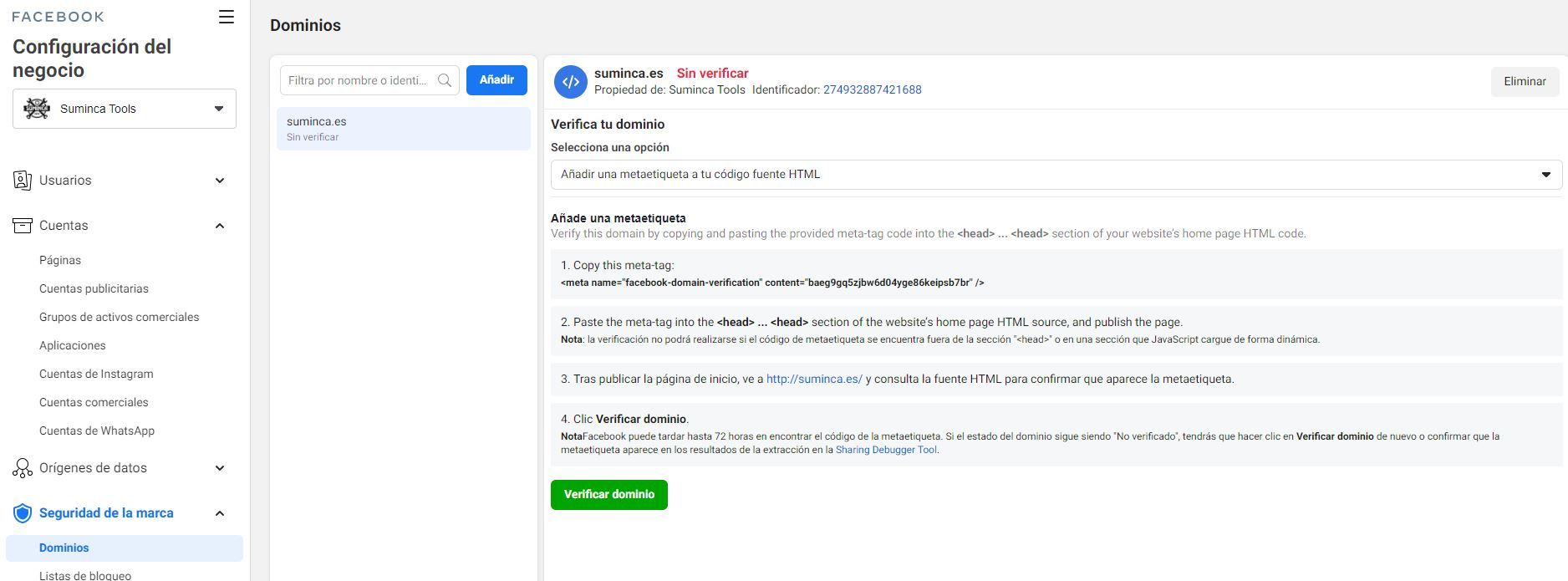
Task: Collapse the Seguridad de la marca chevron
Action: coord(220,513)
